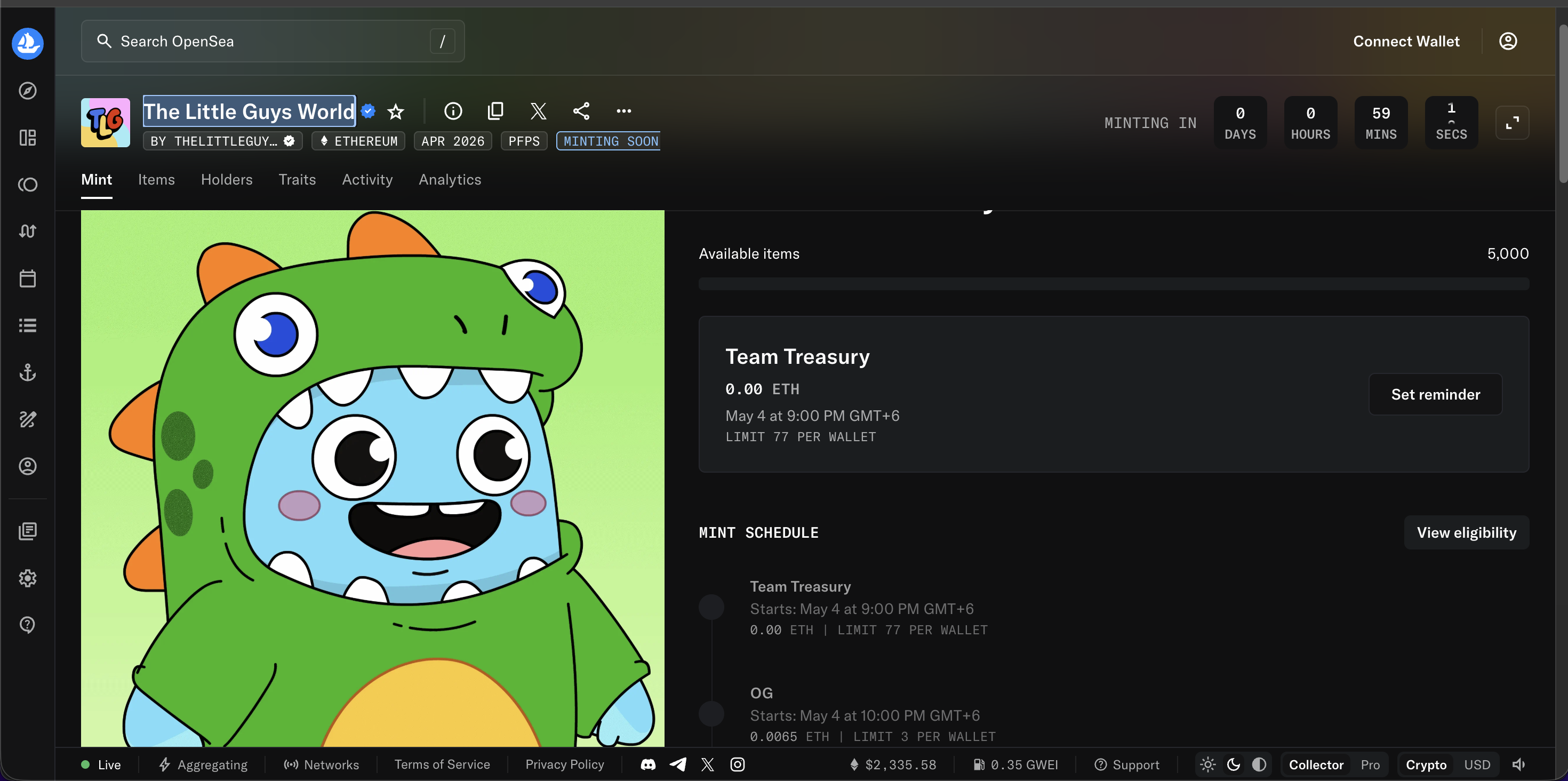Open the Resources news icon in sidebar
The width and height of the screenshot is (1568, 781).
[27, 531]
